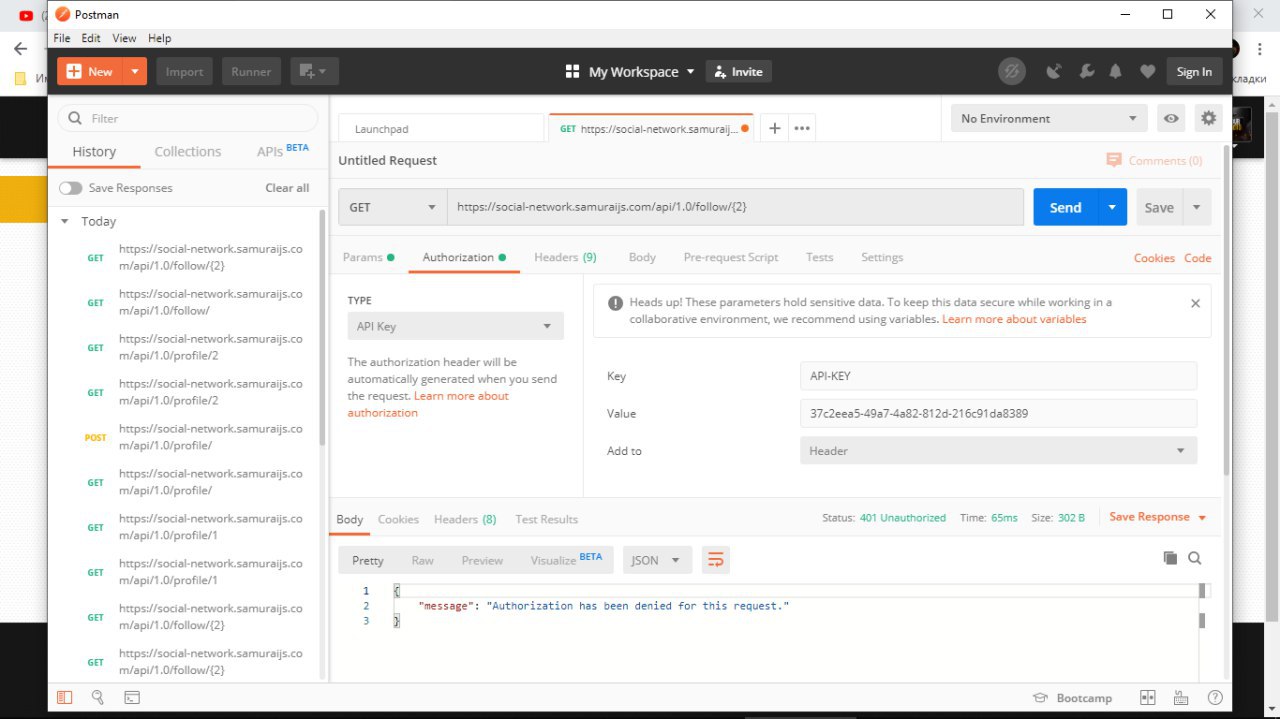Toggle word wrap in response body
Screen dimensions: 1280x719
[715, 560]
